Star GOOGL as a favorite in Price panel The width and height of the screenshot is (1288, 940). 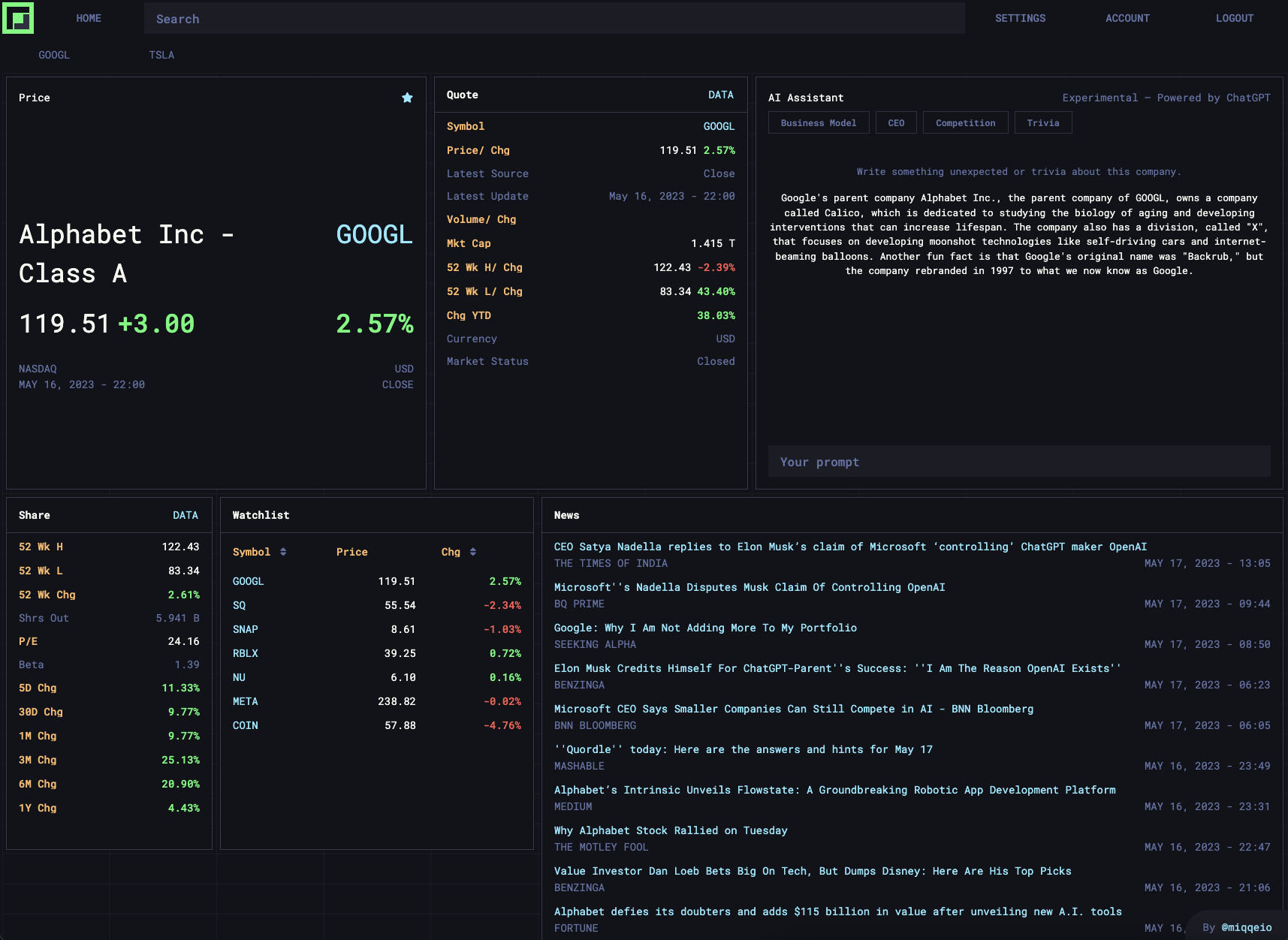pos(407,98)
